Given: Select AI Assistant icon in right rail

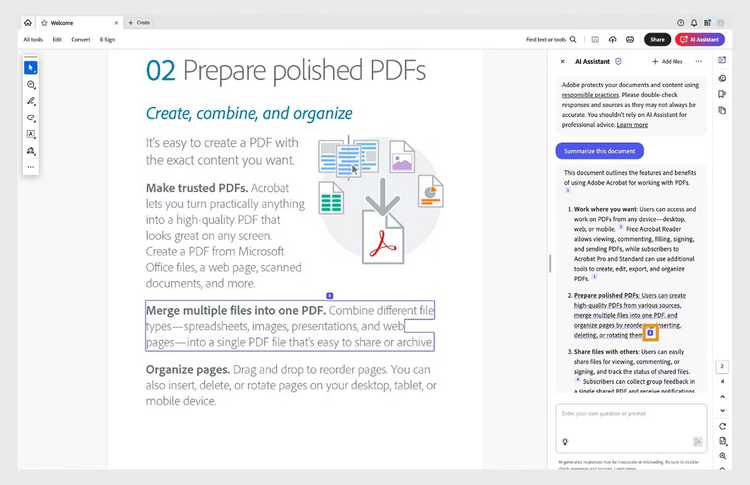Looking at the screenshot, I should pos(722,60).
